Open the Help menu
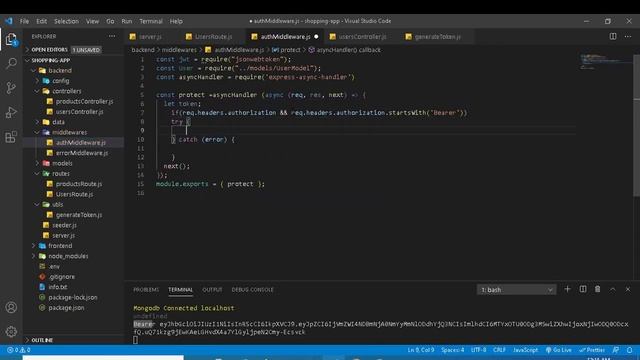Screen dimensions: 640x360 pyautogui.click(x=176, y=21)
